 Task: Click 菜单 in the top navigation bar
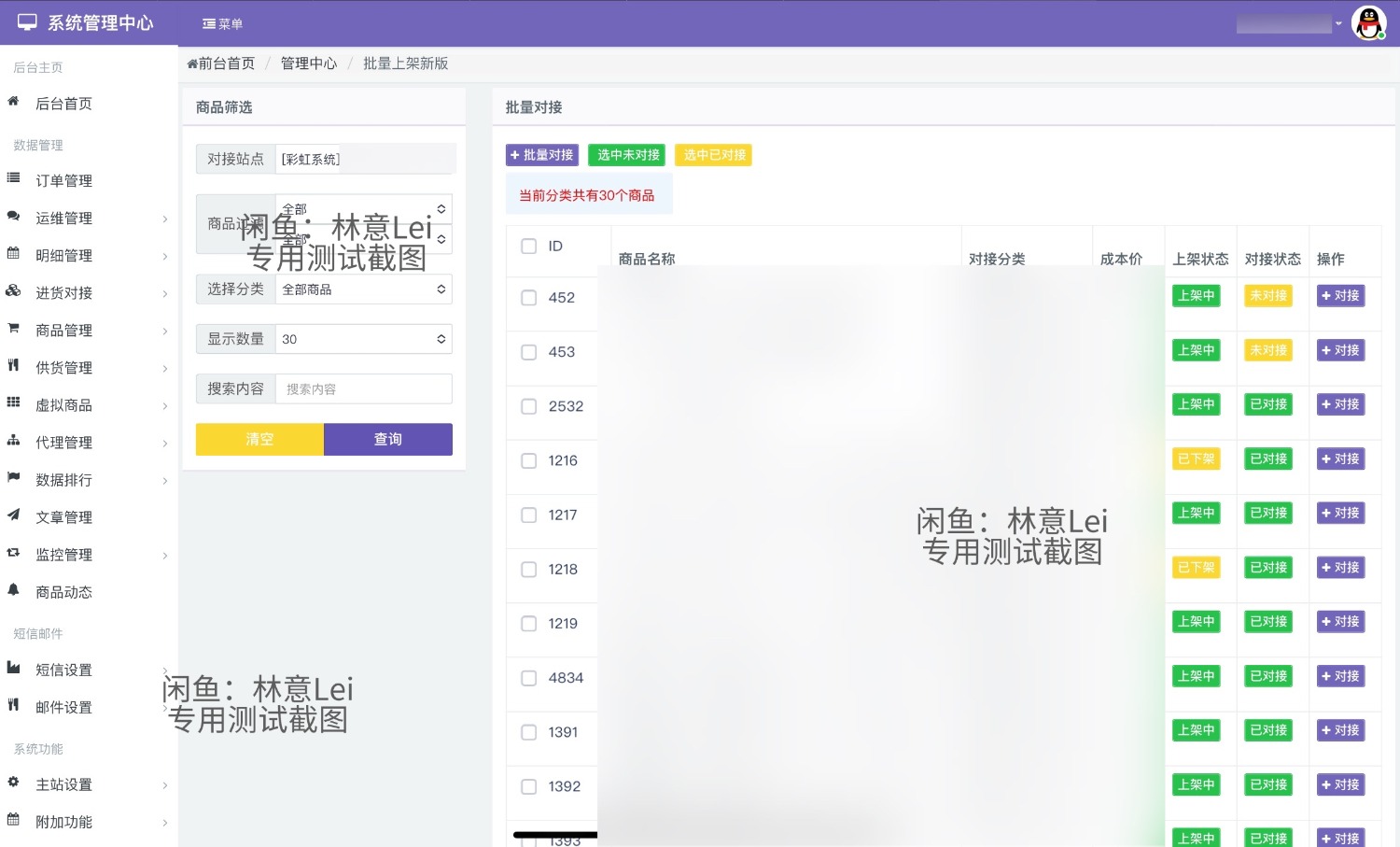point(222,22)
